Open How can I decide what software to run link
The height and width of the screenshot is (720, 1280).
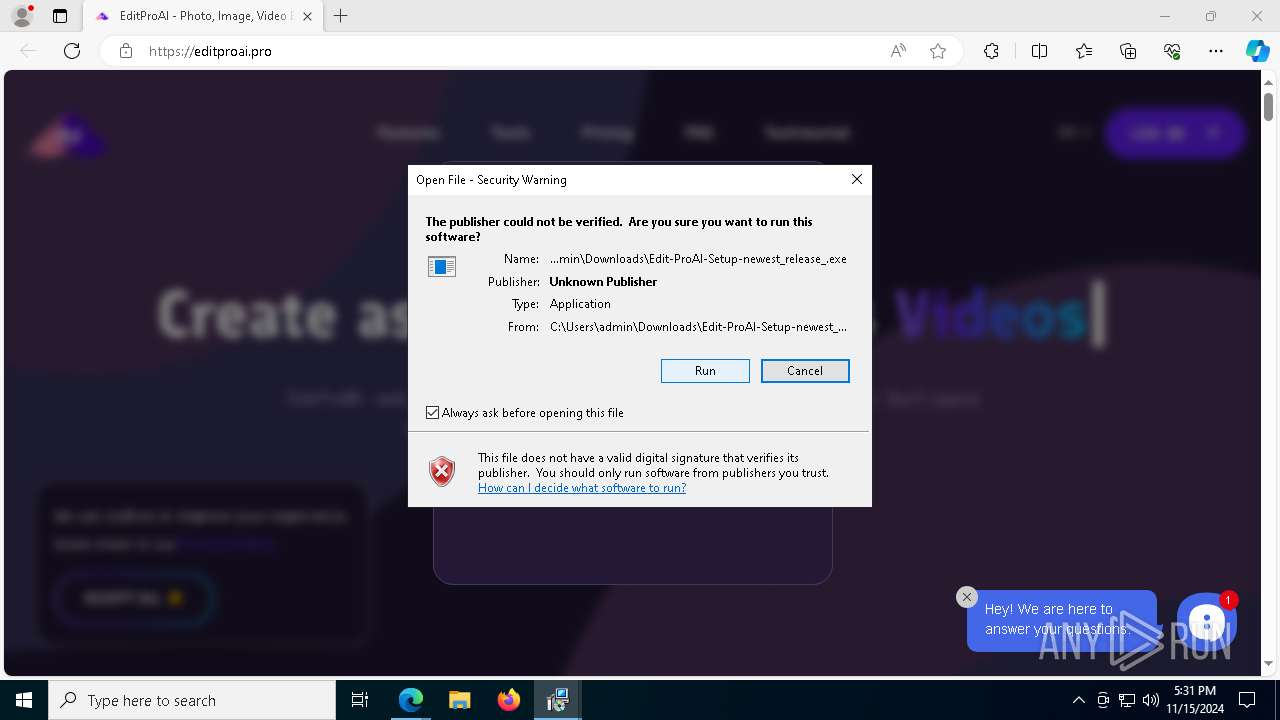[x=582, y=488]
